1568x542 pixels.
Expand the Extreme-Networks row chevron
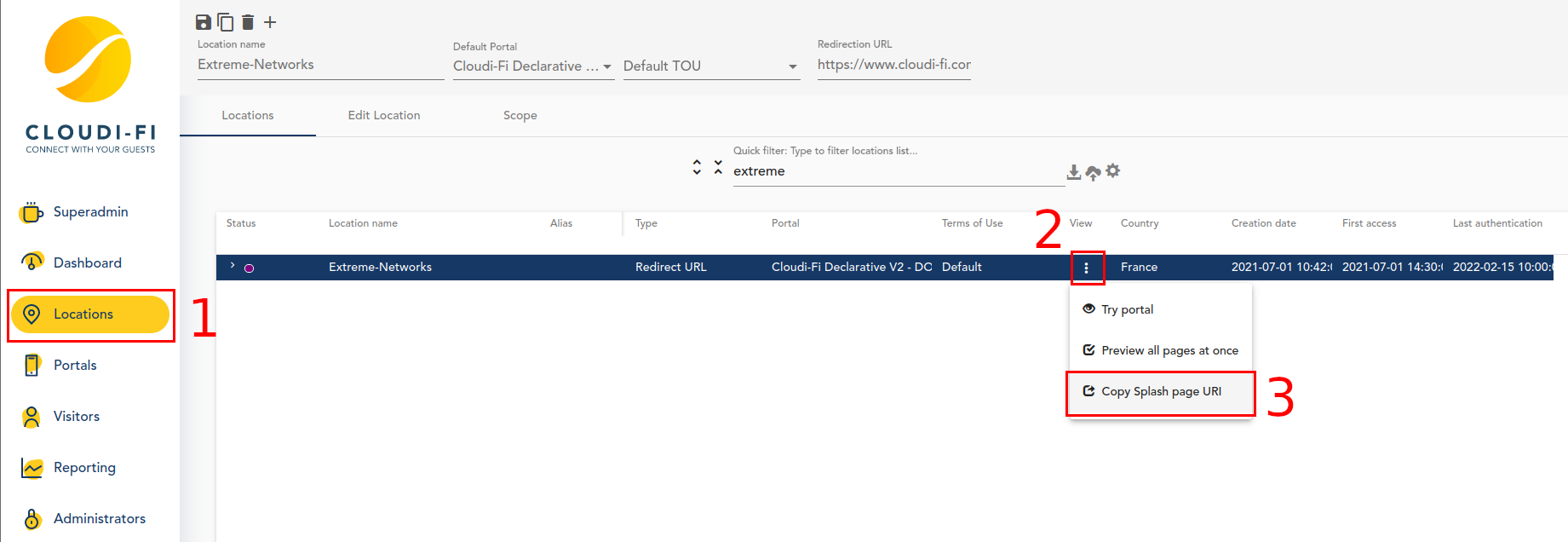[x=233, y=266]
